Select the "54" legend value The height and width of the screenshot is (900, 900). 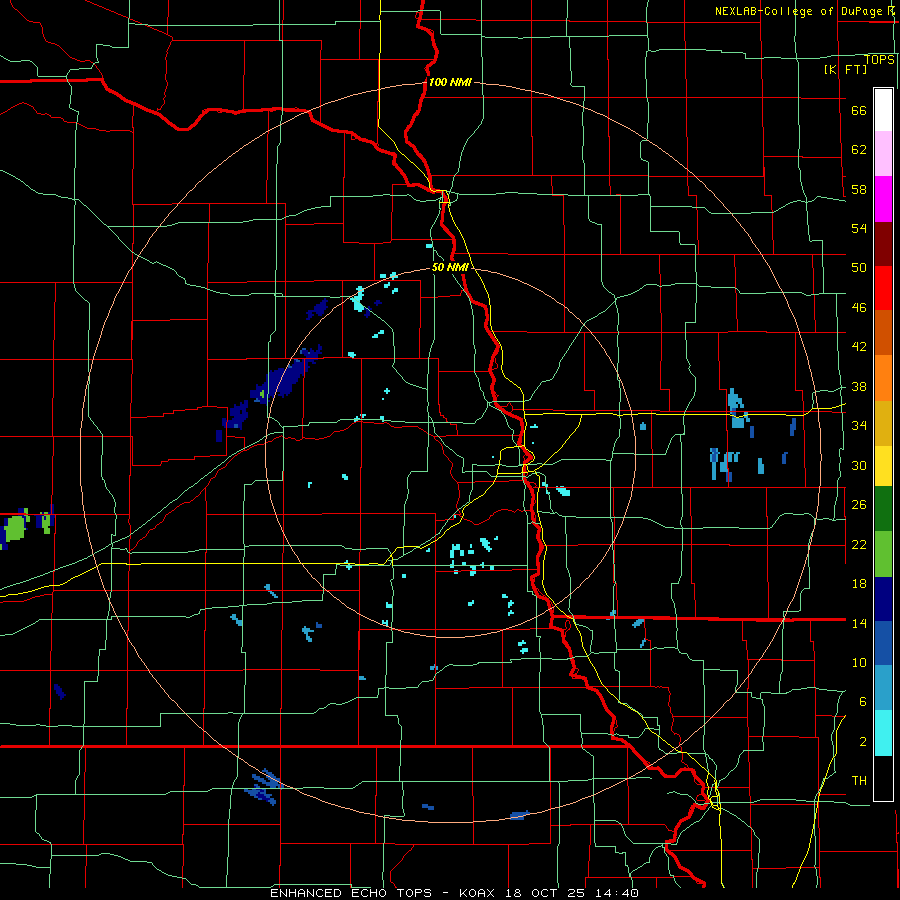(859, 228)
